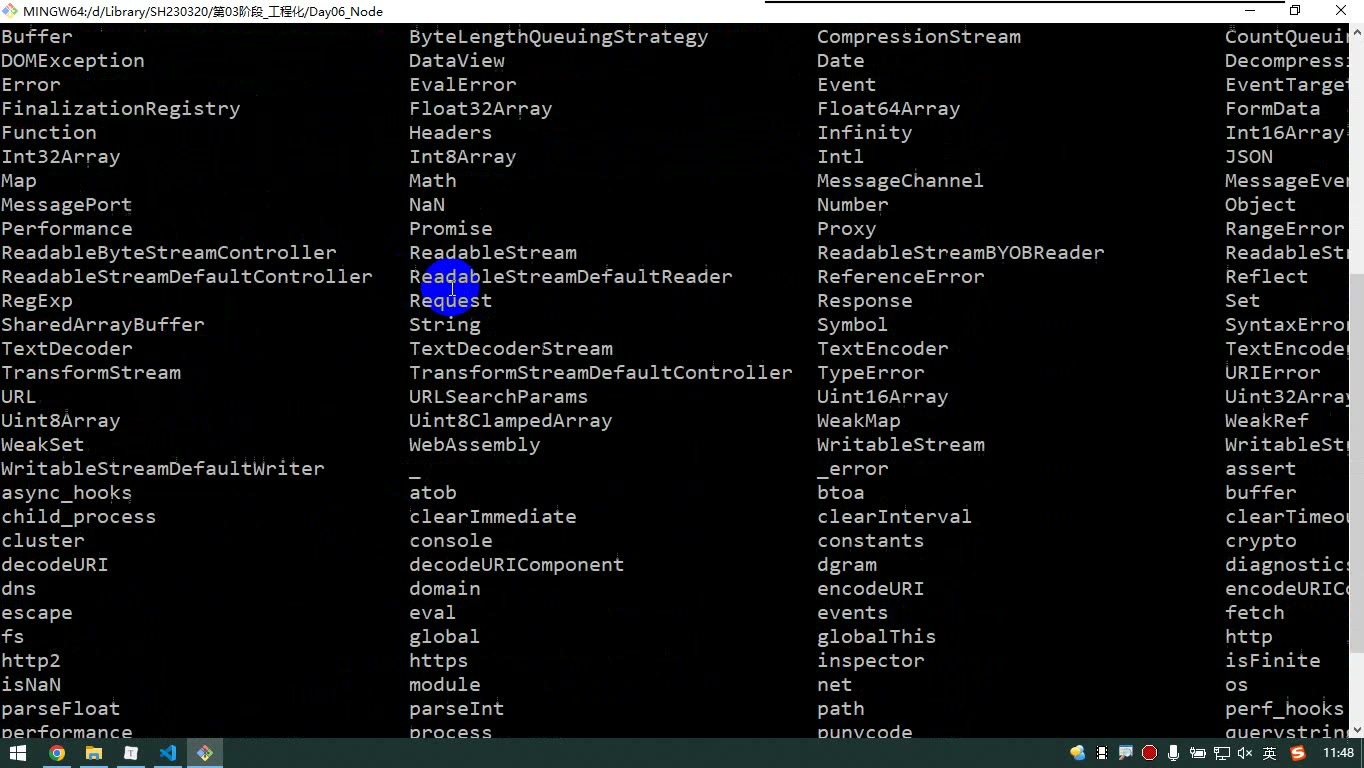Open the 11:48 system clock
Screen dimensions: 1364x768
[x=1338, y=753]
